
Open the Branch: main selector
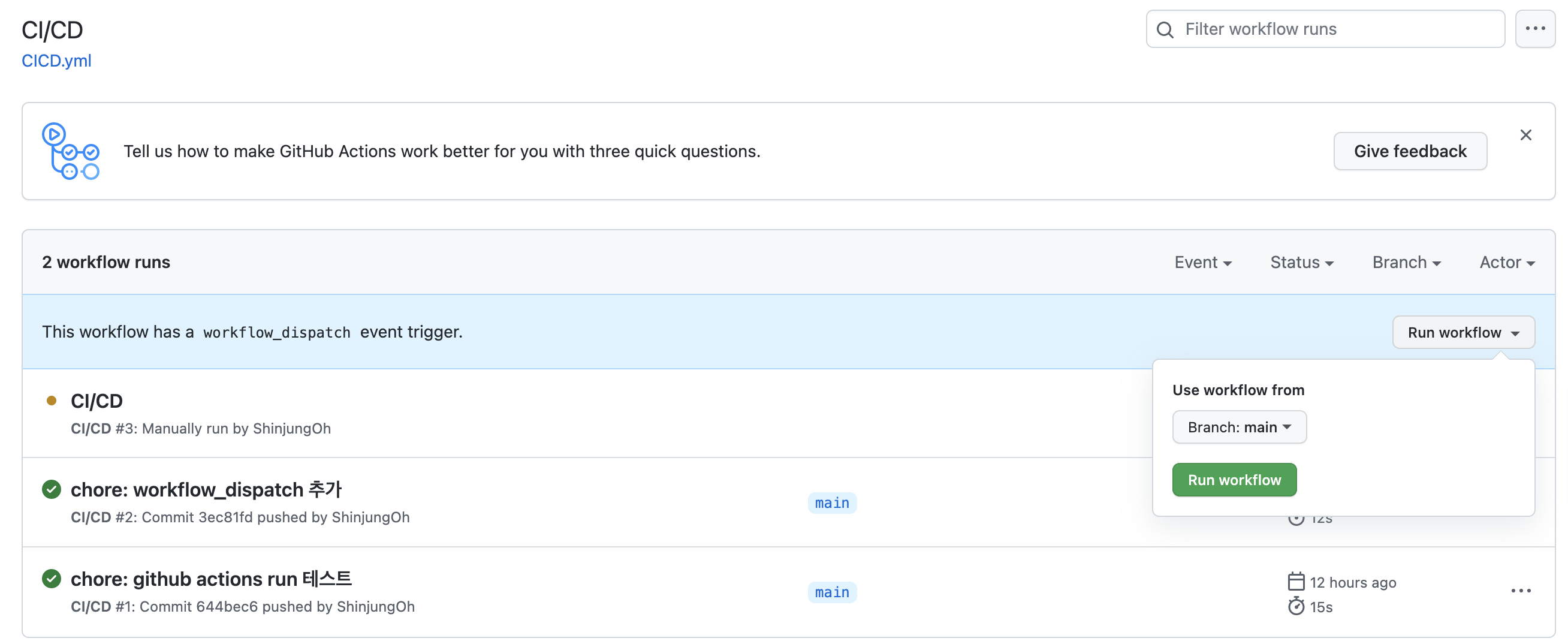1240,428
